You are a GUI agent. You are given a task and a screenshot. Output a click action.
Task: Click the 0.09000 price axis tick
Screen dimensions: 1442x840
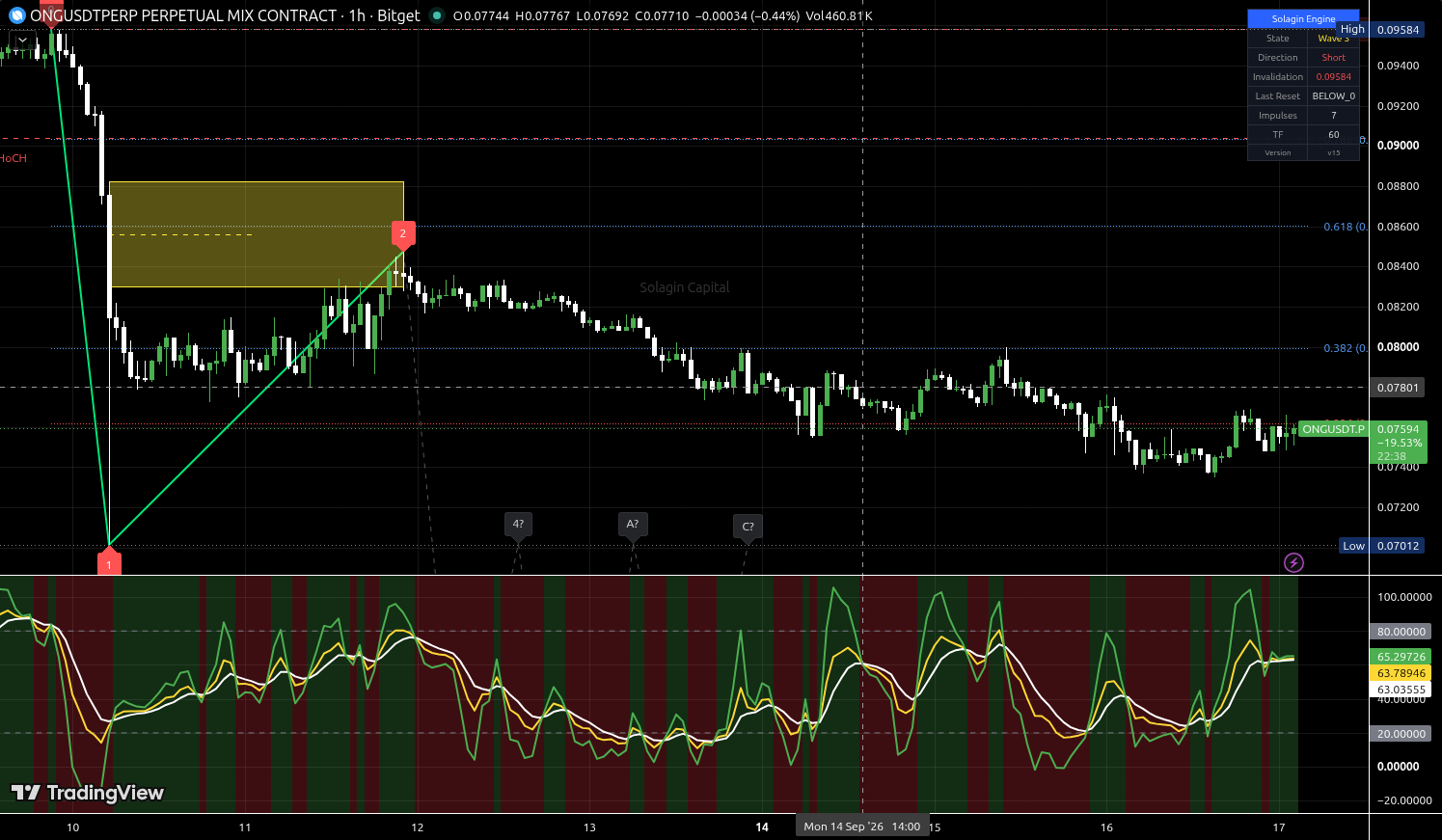(x=1398, y=146)
